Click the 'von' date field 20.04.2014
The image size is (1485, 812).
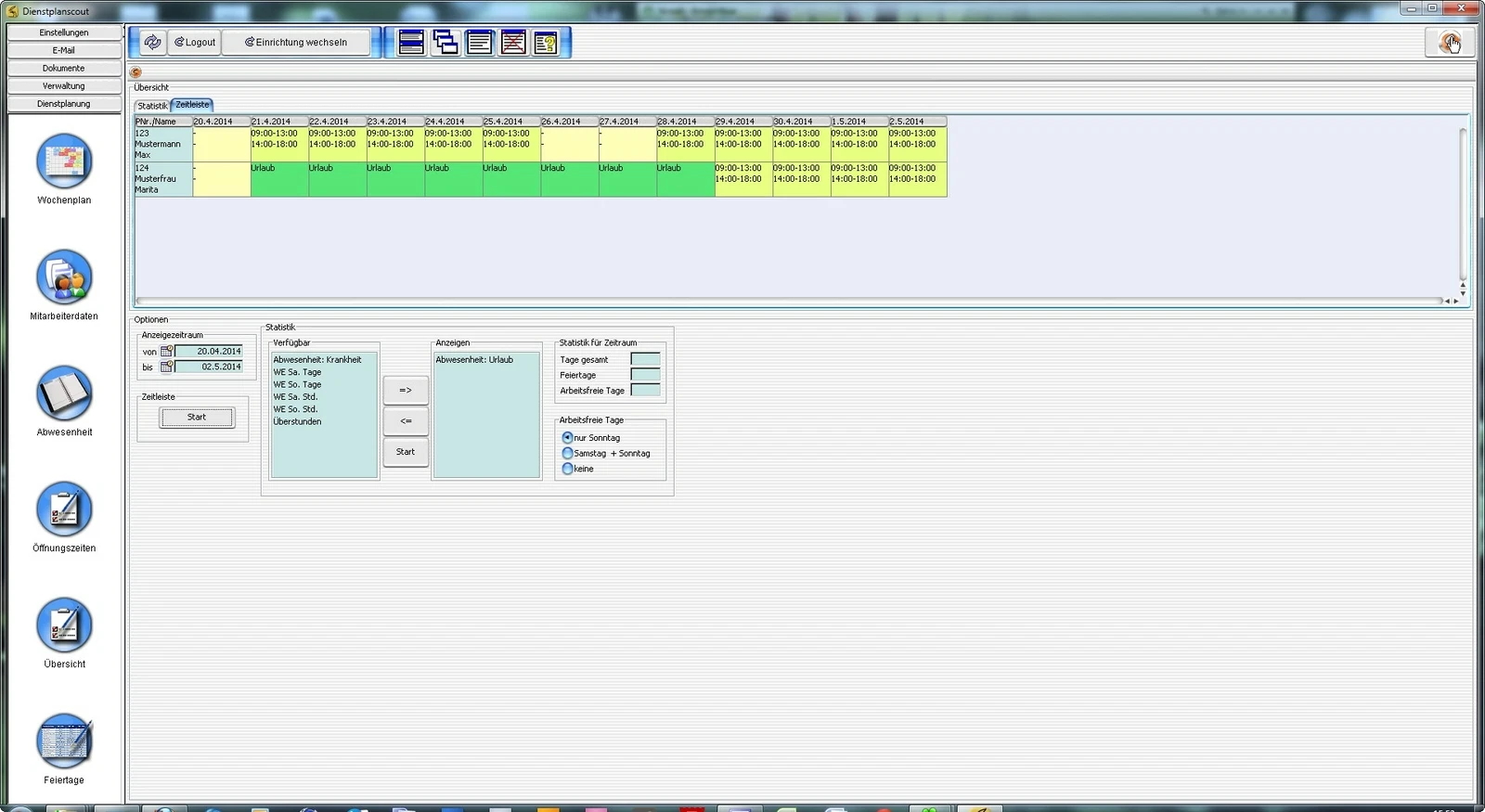point(209,352)
